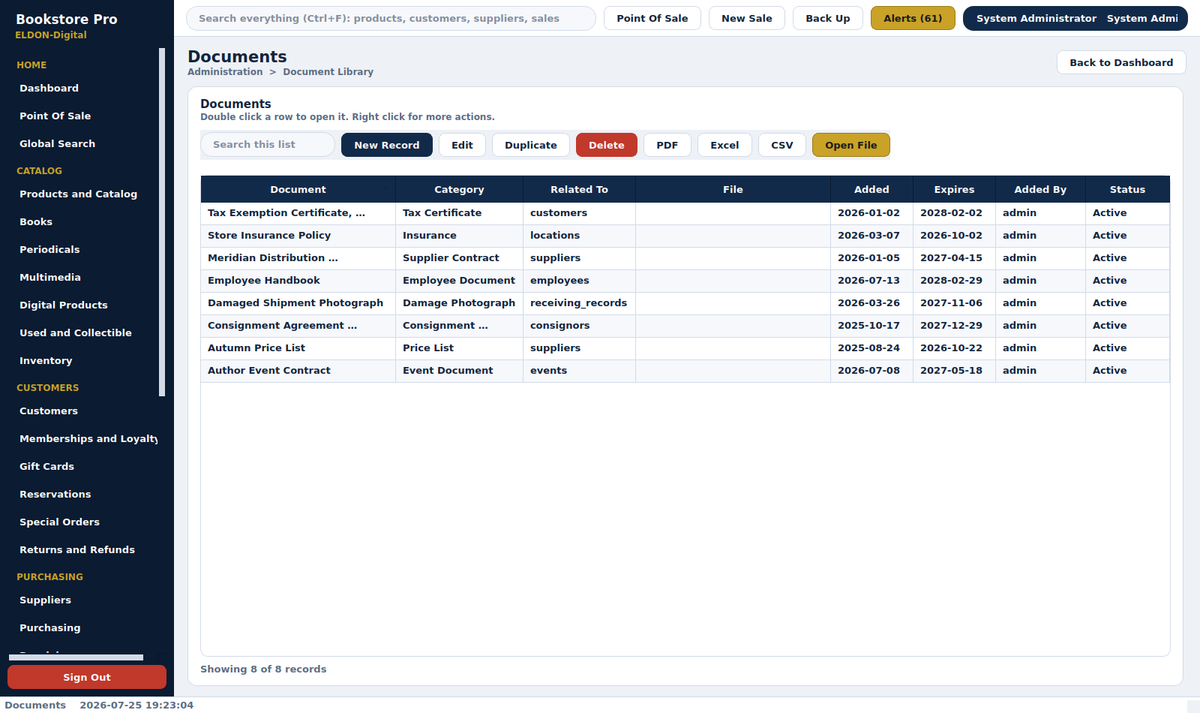Click Back to Dashboard button
Viewport: 1200px width, 713px height.
click(1121, 62)
